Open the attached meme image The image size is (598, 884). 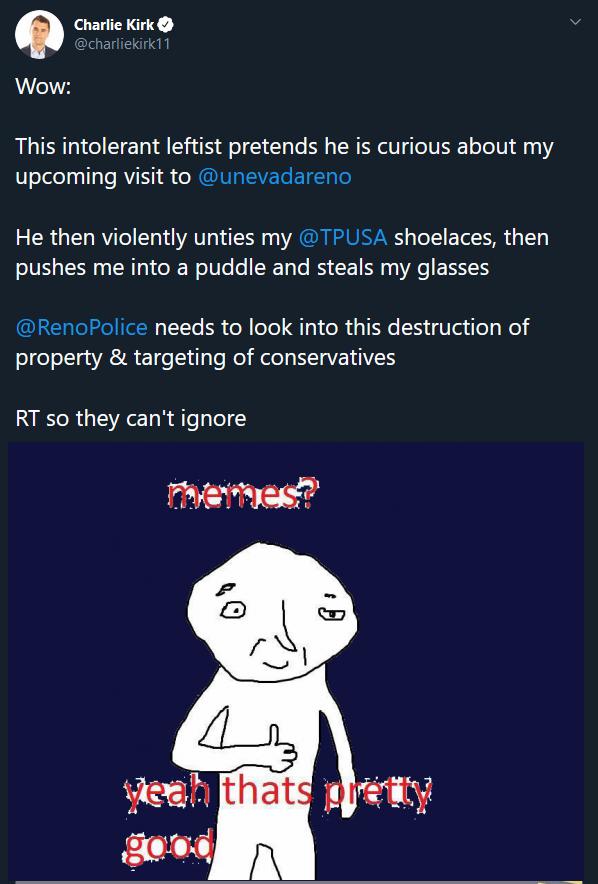pos(296,662)
